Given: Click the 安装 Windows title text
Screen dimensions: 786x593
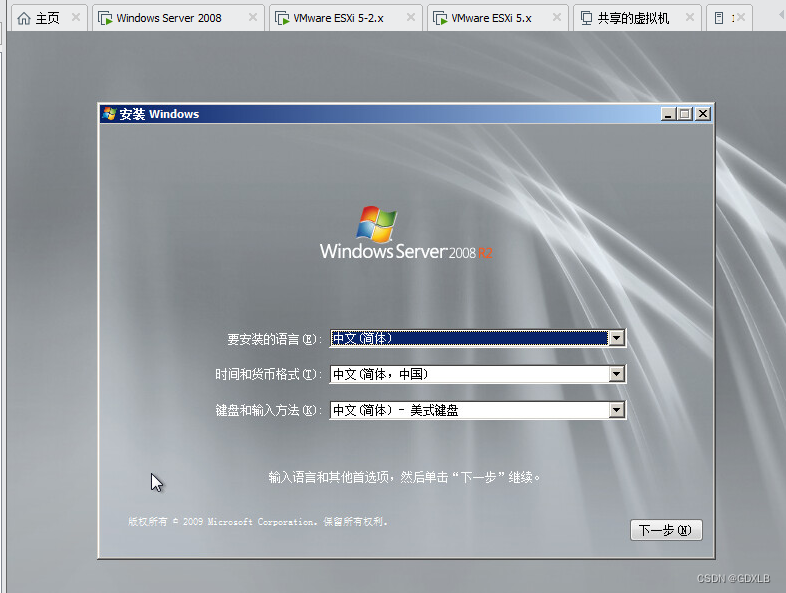Looking at the screenshot, I should 159,114.
